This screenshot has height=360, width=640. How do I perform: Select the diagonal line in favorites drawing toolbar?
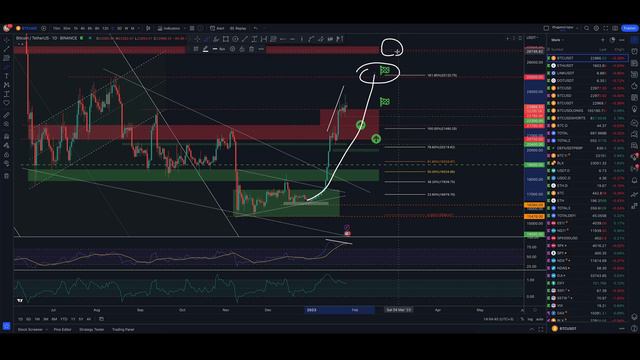(x=245, y=39)
